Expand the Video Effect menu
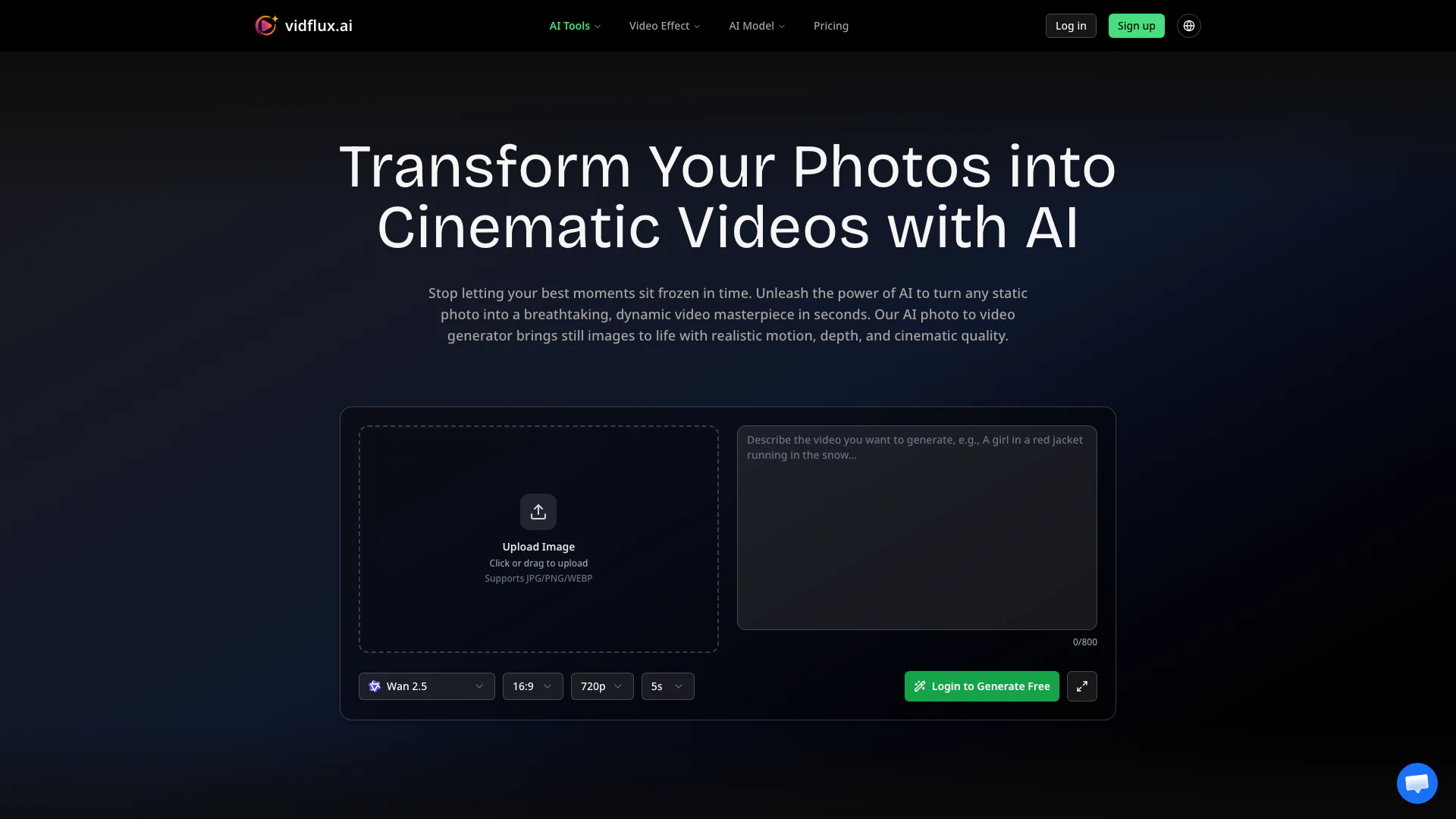 coord(664,26)
